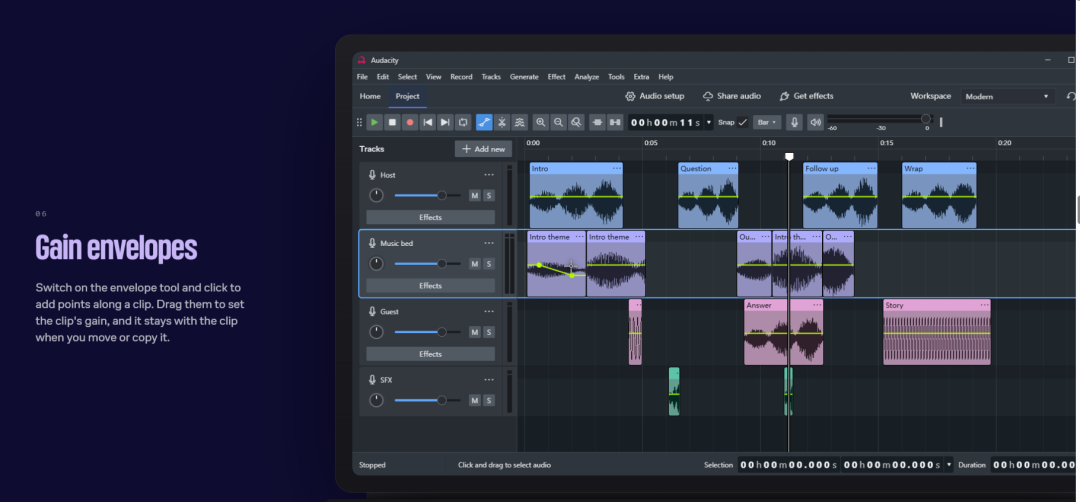Open the Story clip options menu
1080x502 pixels.
tap(985, 305)
